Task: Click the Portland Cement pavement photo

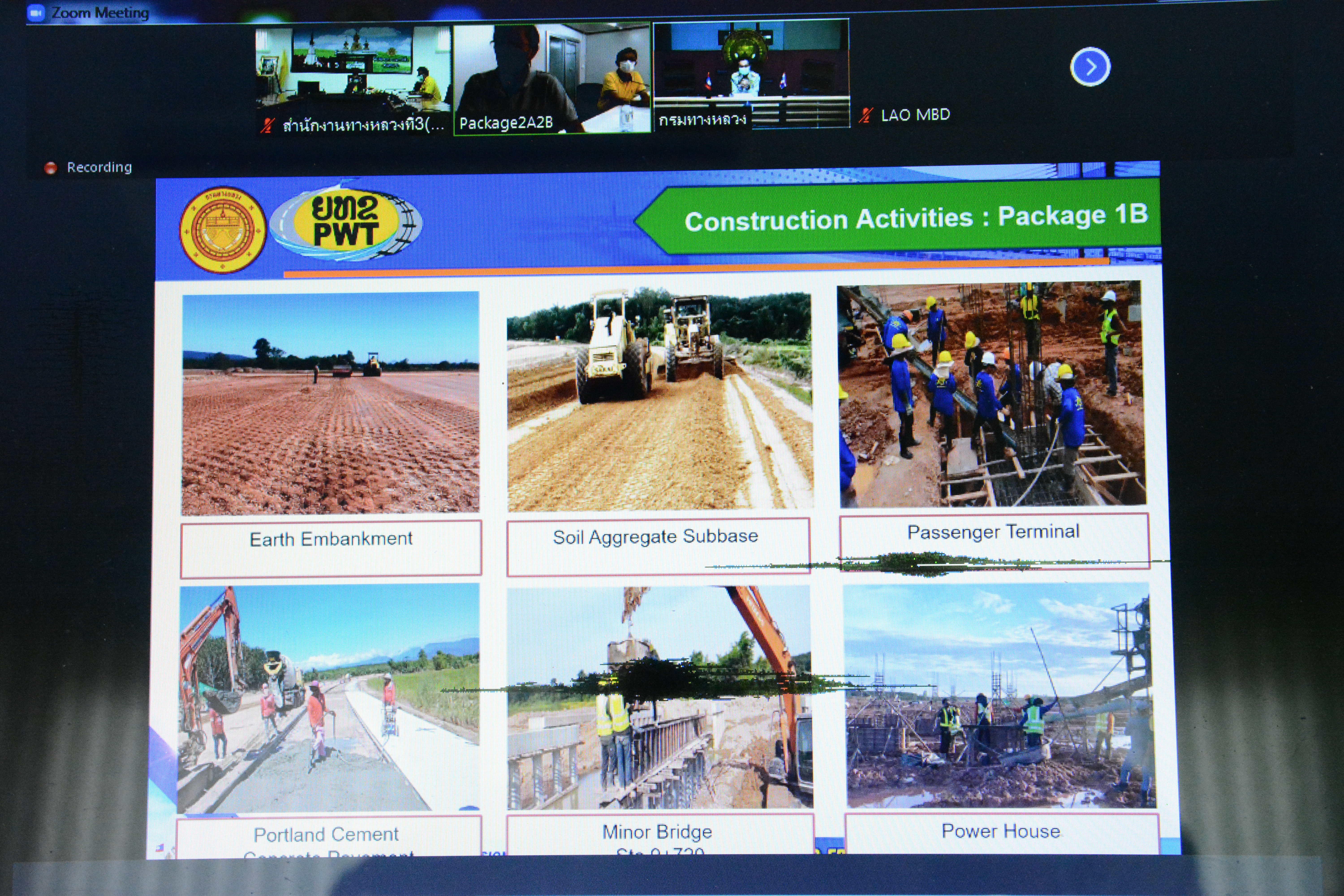Action: [x=329, y=698]
